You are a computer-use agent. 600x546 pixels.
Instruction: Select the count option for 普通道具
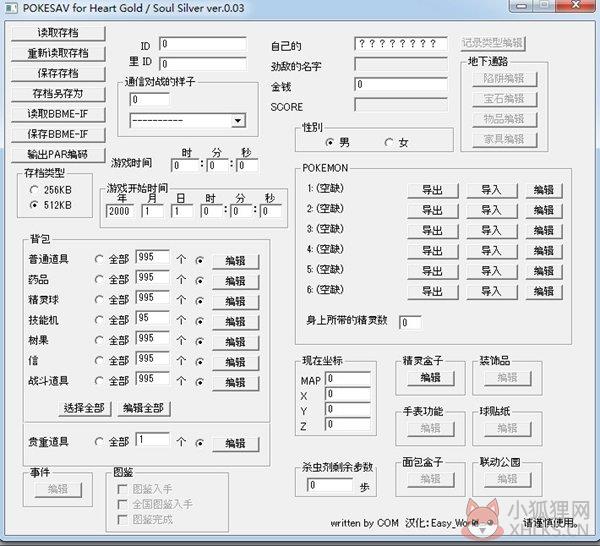point(199,261)
